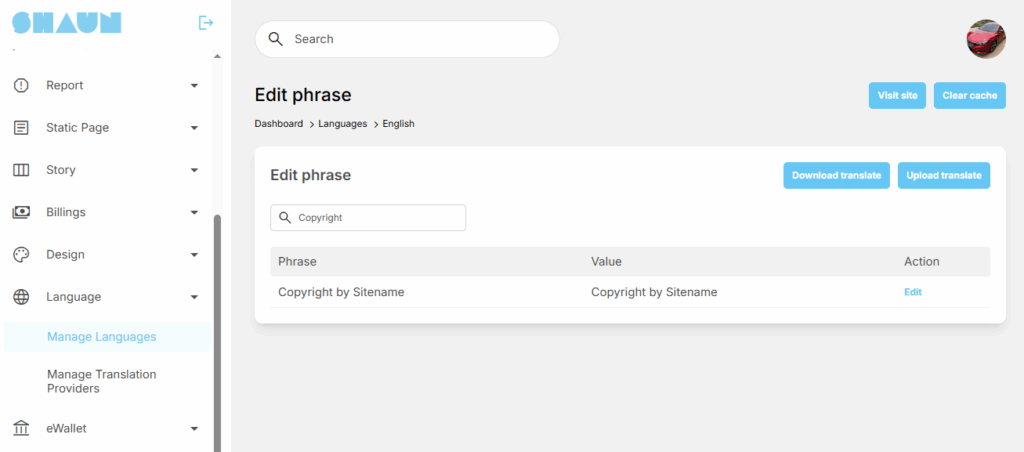Open Manage Languages menu item
The image size is (1024, 452).
(x=102, y=337)
